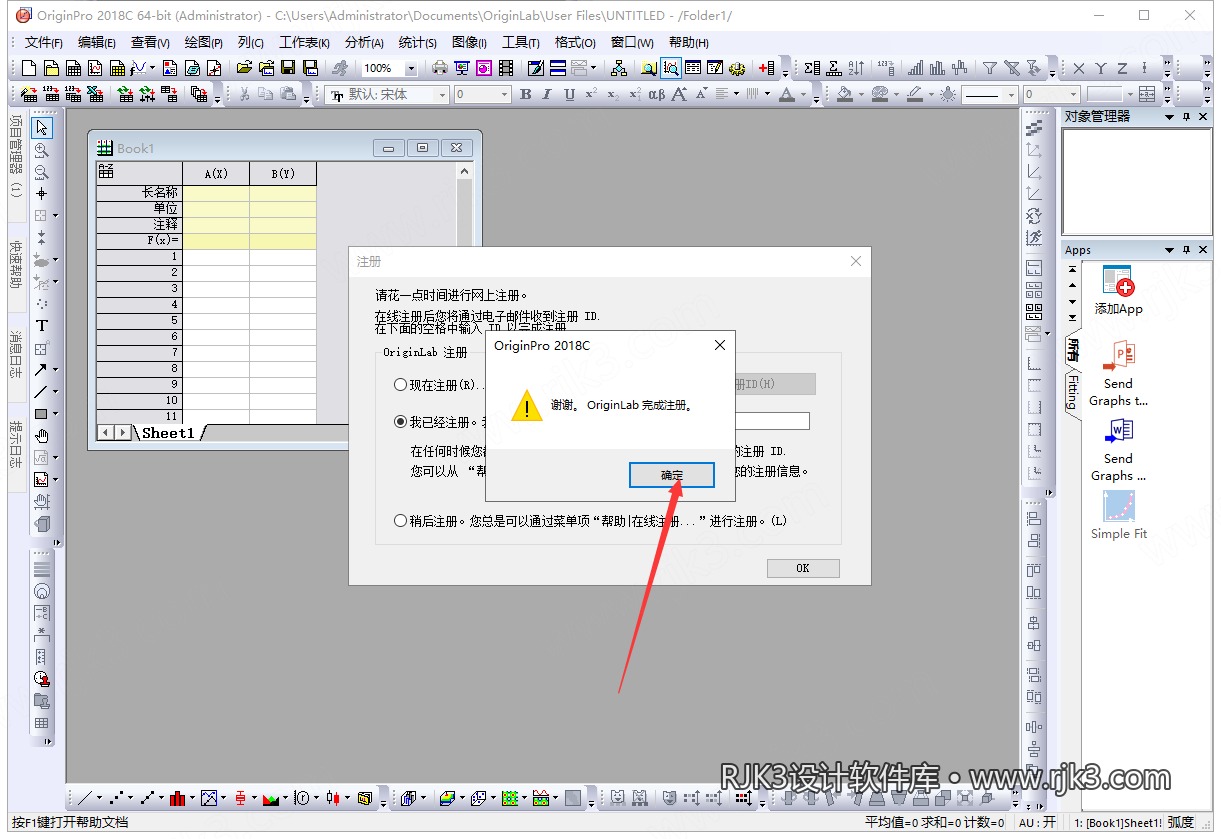Click the Set as Y column icon

point(1100,68)
